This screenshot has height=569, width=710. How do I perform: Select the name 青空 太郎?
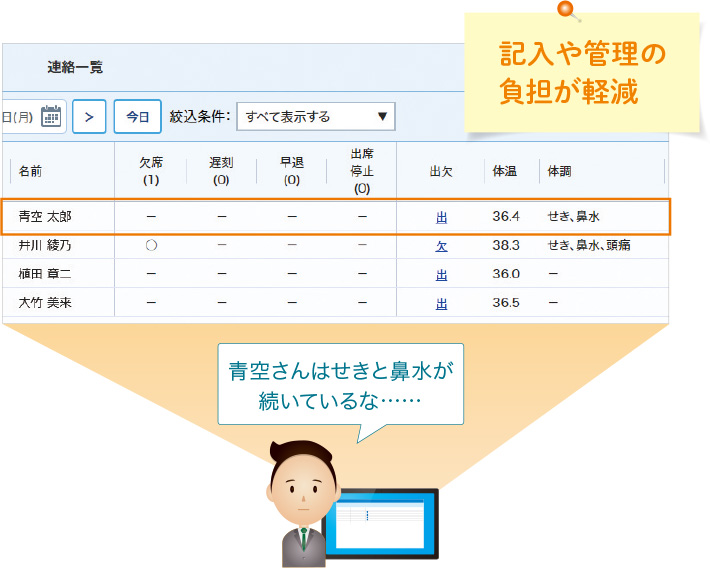[45, 217]
